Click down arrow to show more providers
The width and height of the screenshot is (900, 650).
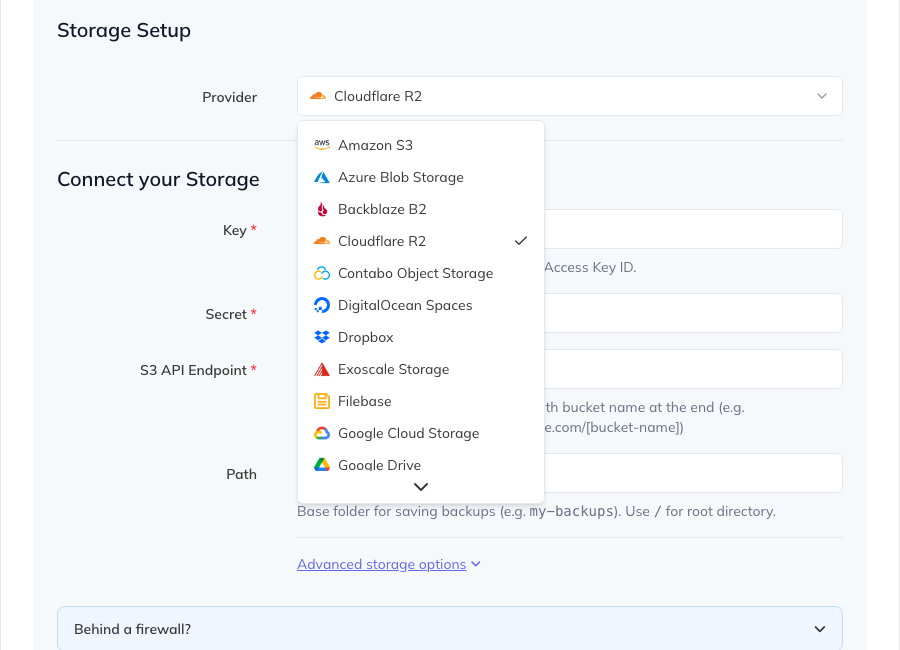[x=421, y=487]
